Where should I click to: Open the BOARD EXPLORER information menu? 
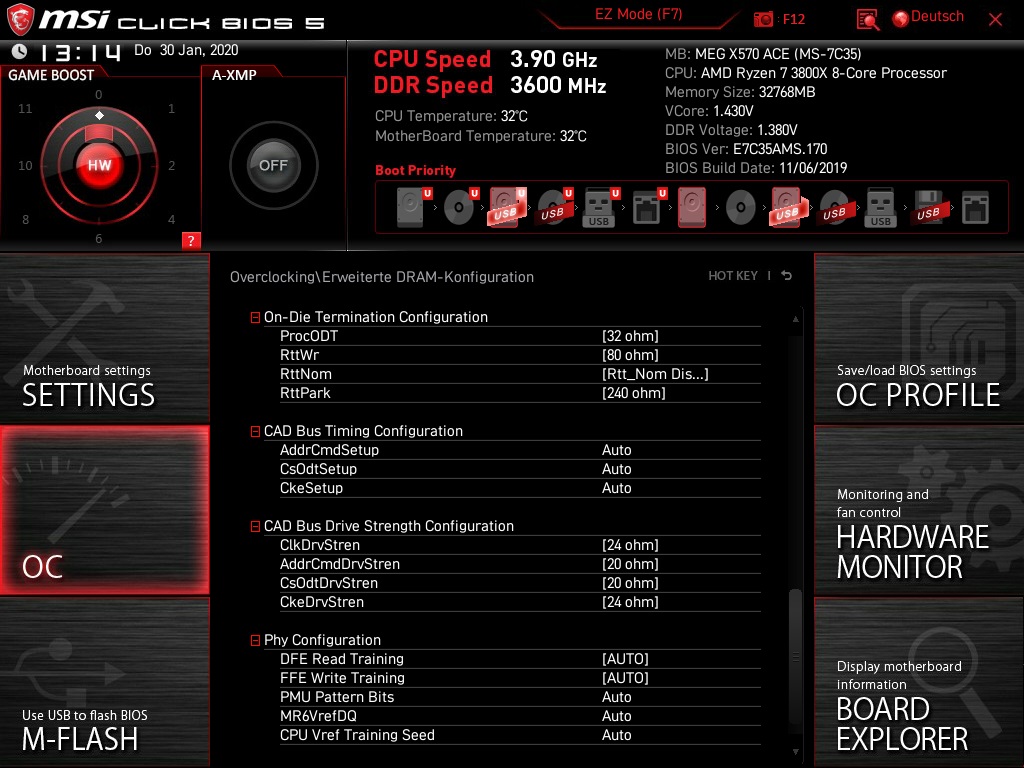coord(919,682)
